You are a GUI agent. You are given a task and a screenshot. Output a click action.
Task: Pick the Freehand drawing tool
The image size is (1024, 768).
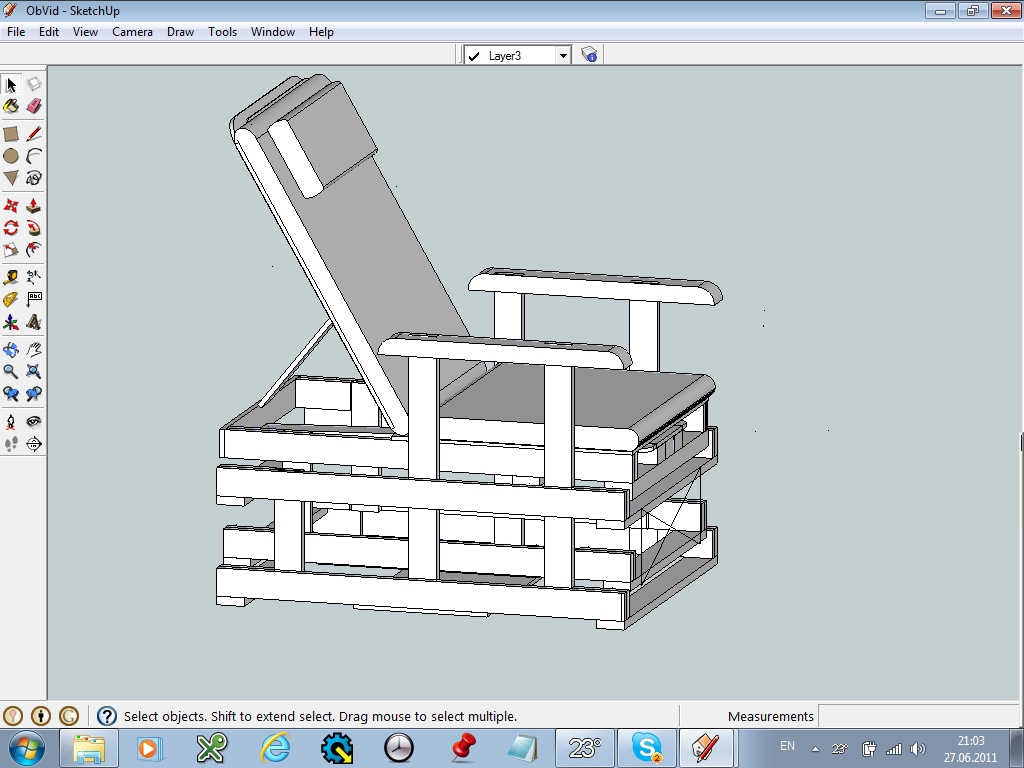point(34,178)
